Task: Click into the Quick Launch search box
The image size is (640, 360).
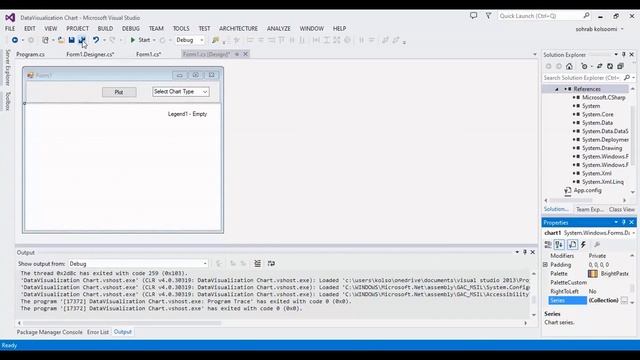Action: pyautogui.click(x=544, y=16)
